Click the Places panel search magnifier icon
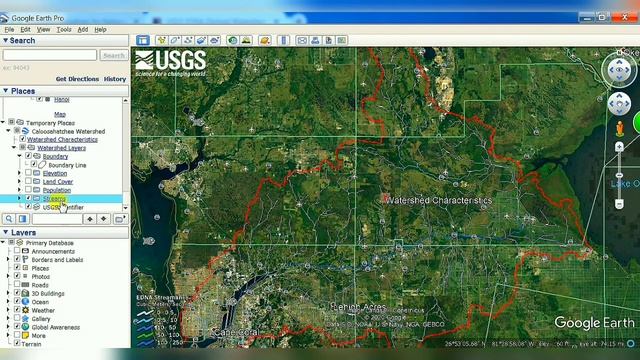 [9, 219]
